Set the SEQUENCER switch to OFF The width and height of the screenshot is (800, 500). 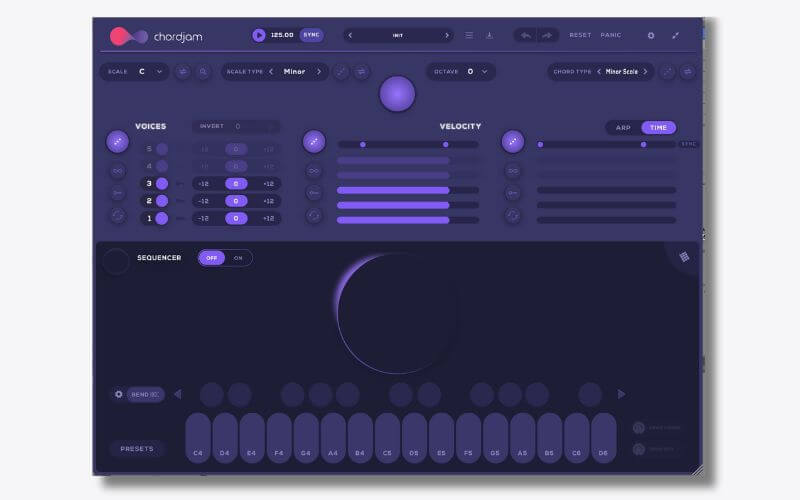point(212,258)
